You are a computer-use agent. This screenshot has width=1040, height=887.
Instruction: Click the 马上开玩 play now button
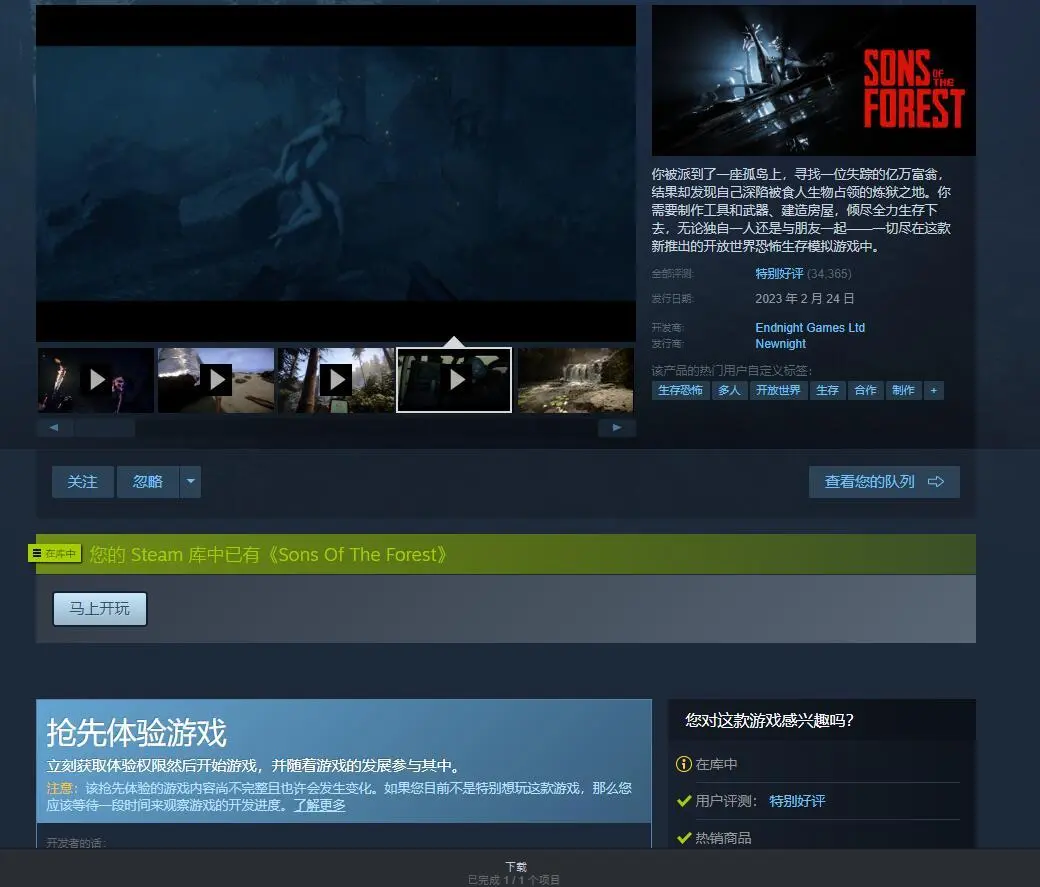[x=99, y=608]
